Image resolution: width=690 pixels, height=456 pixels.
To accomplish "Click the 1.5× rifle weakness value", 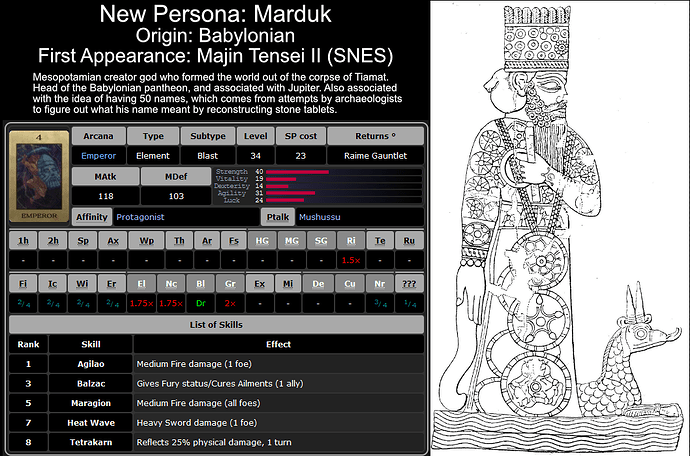I will coord(351,260).
